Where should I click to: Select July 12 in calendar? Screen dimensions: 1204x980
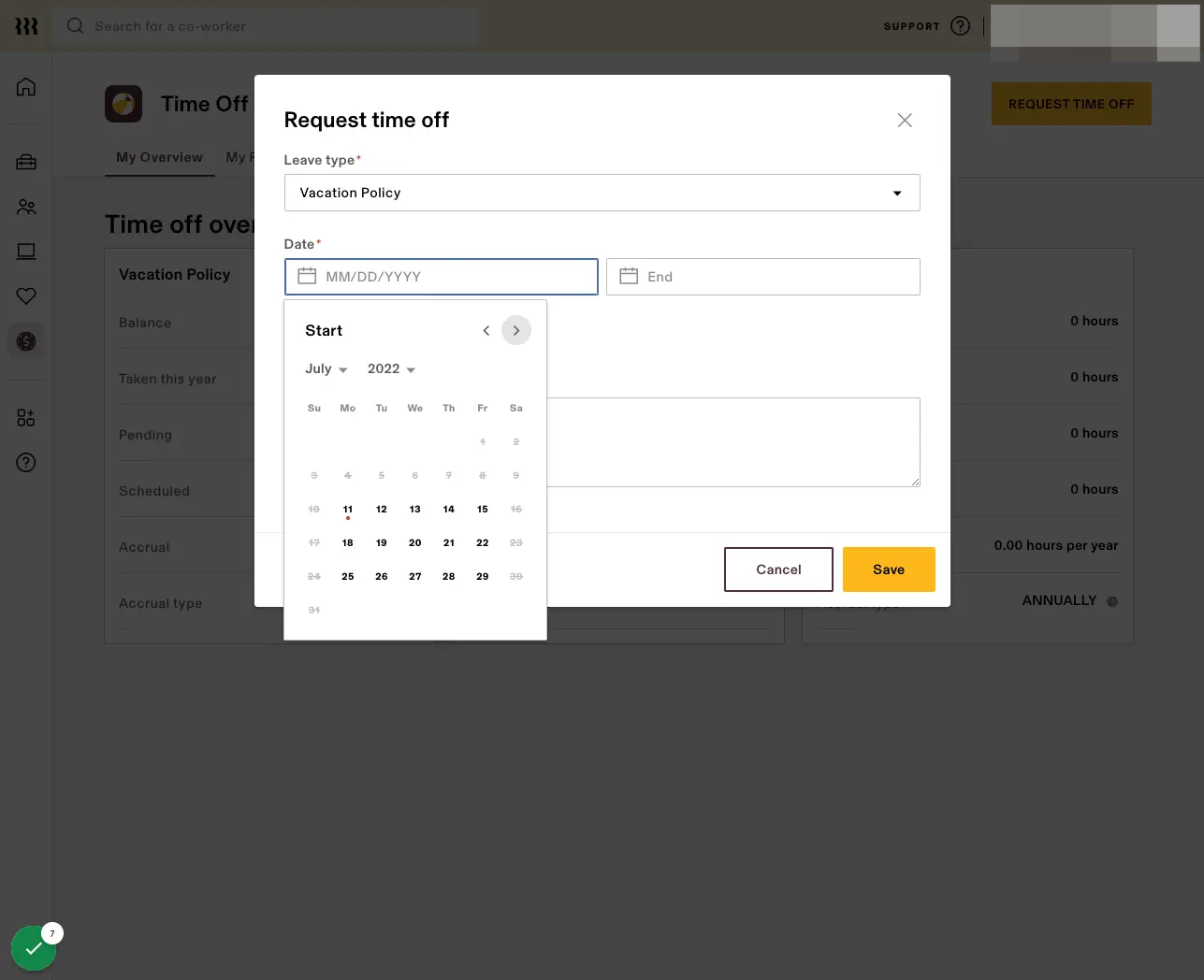(382, 510)
